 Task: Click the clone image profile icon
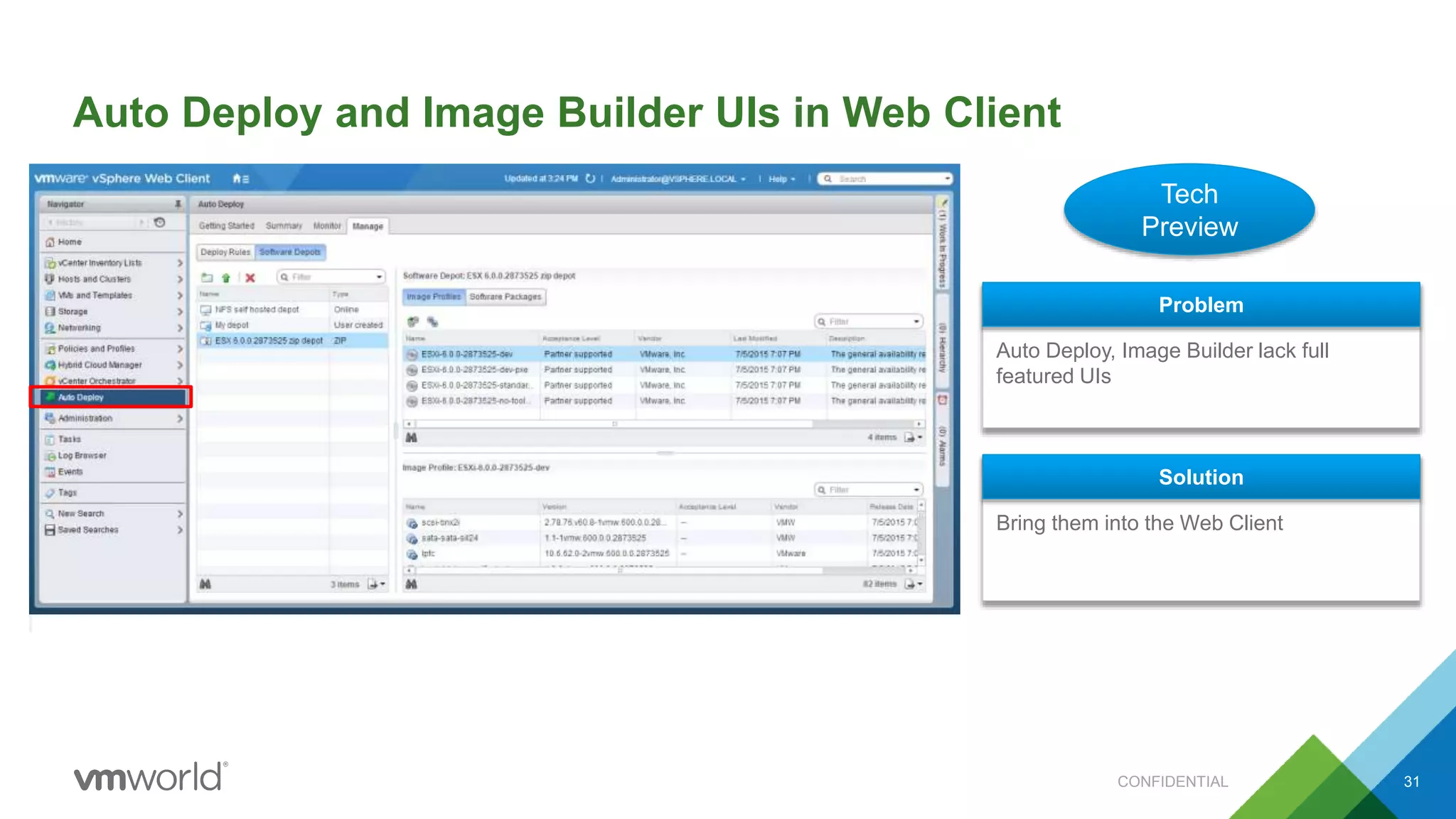pos(432,321)
